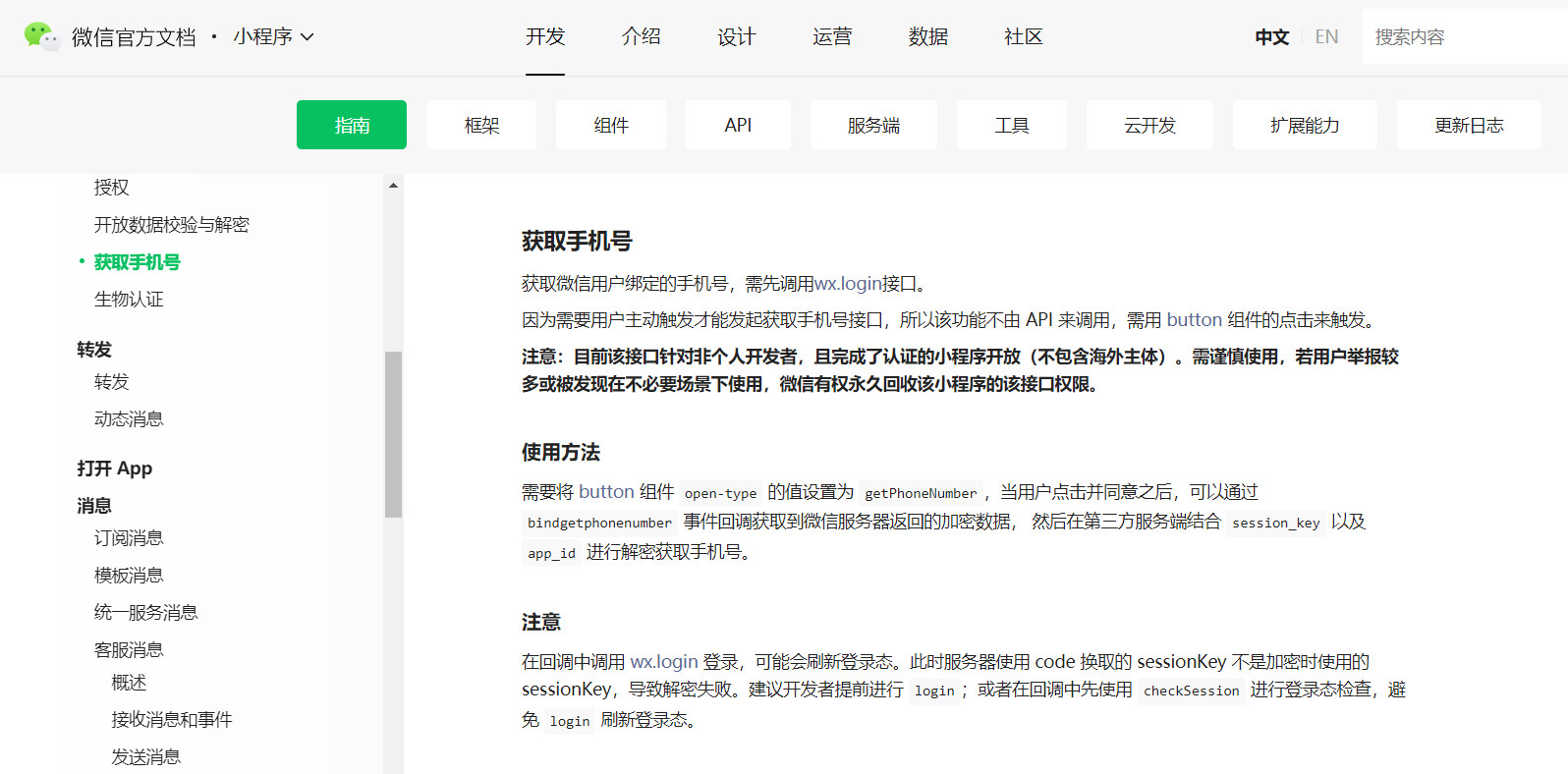Open the 微信官方文档 home link
This screenshot has height=774, width=1568.
pos(134,37)
